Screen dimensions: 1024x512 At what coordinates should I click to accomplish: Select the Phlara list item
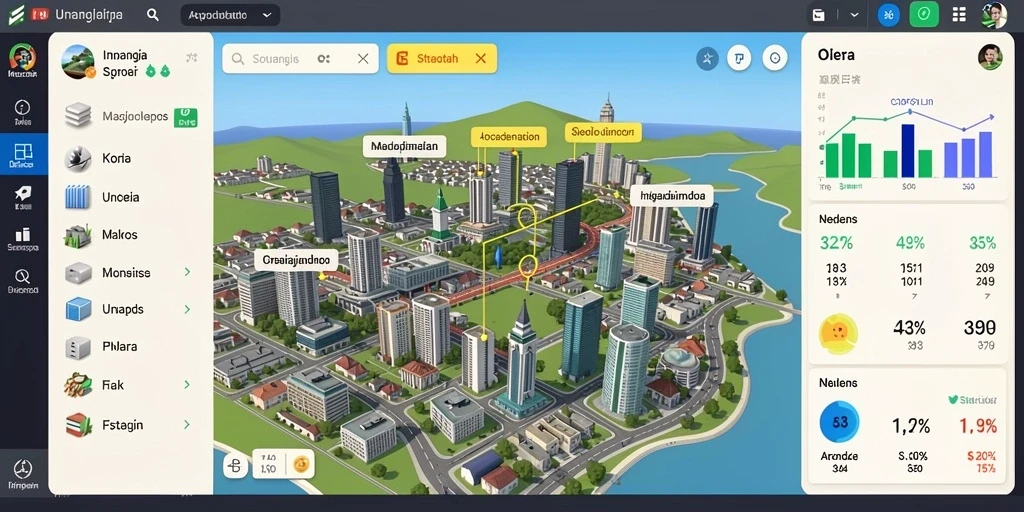click(131, 346)
